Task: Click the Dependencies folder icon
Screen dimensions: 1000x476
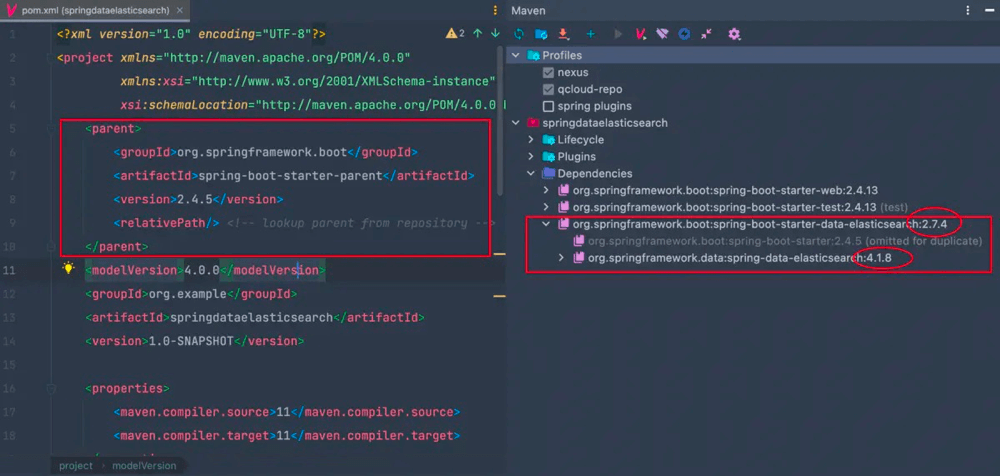Action: point(548,174)
